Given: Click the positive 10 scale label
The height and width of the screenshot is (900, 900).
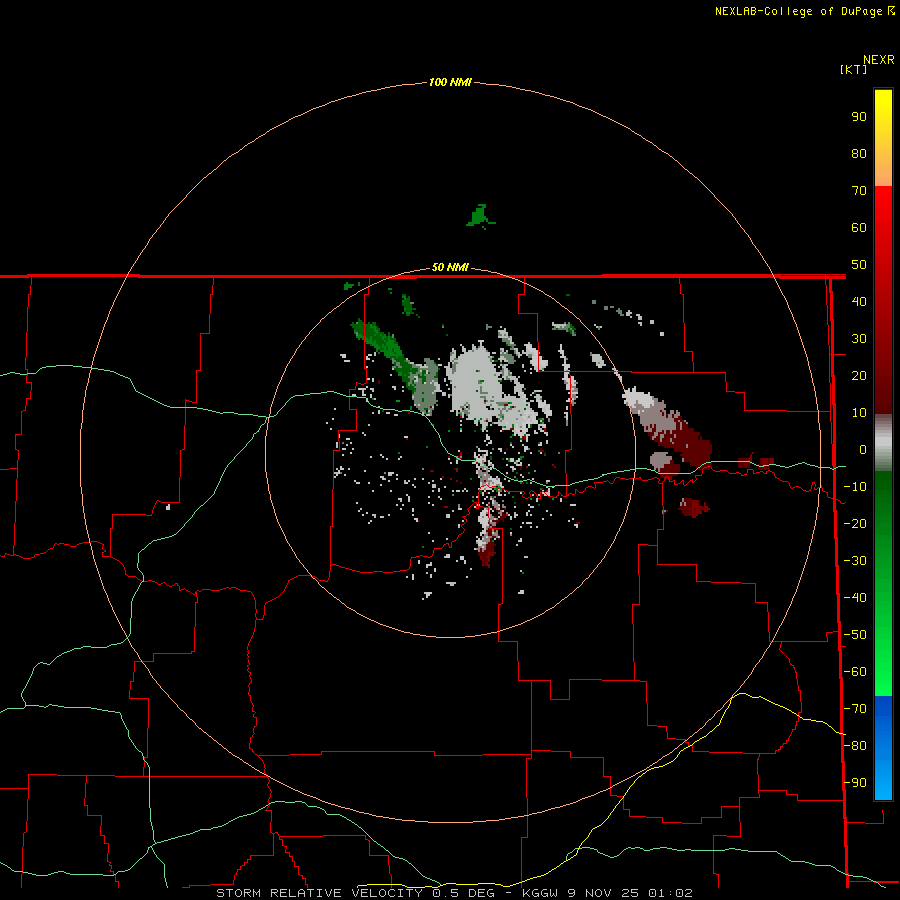Looking at the screenshot, I should tap(859, 413).
